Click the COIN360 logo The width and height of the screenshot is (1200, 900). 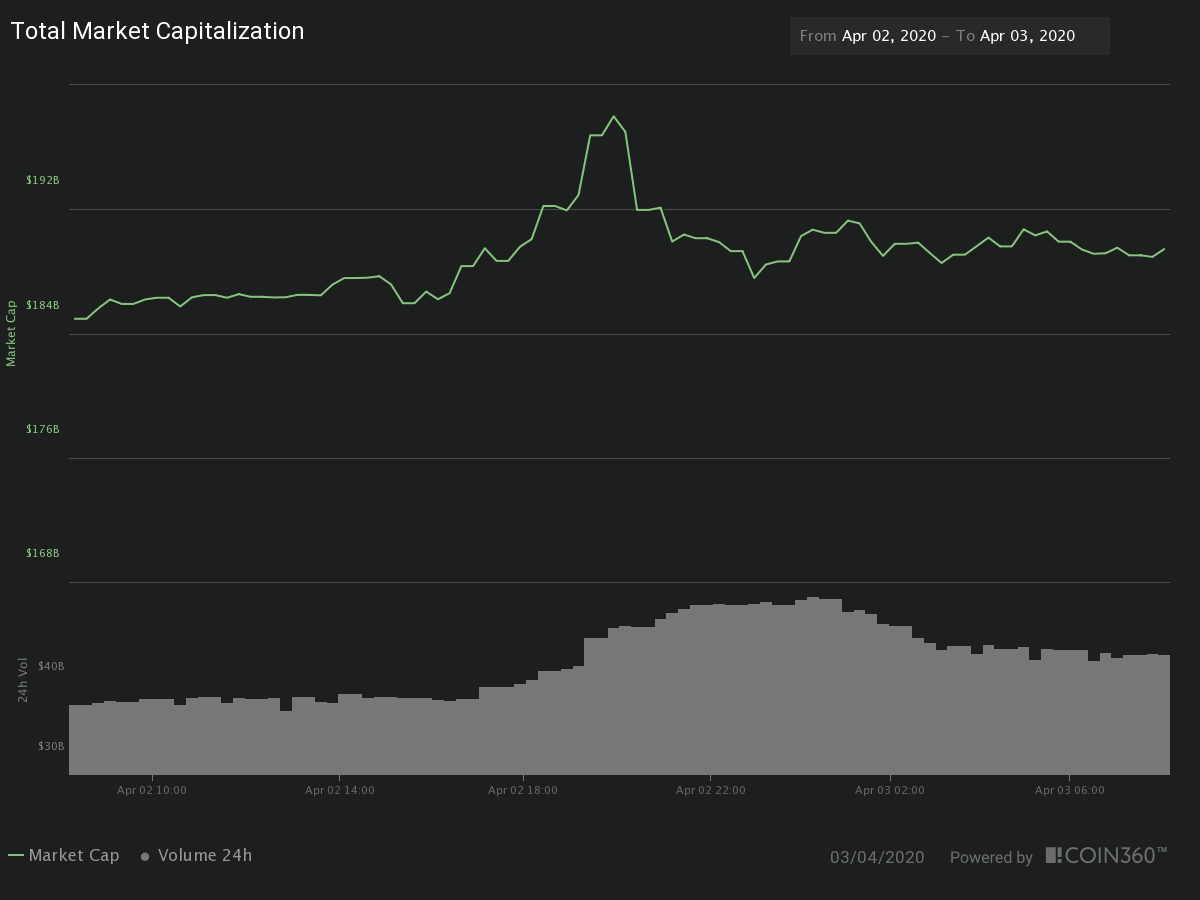[x=1105, y=855]
